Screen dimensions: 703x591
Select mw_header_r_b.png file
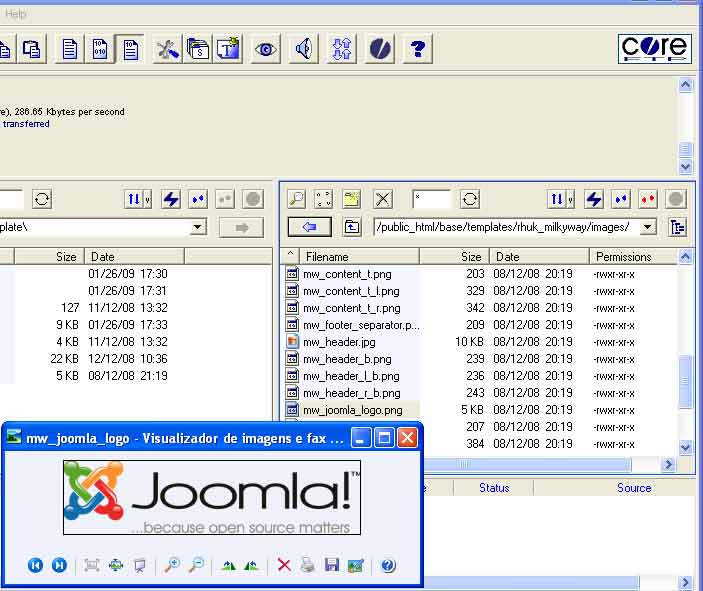pyautogui.click(x=352, y=393)
